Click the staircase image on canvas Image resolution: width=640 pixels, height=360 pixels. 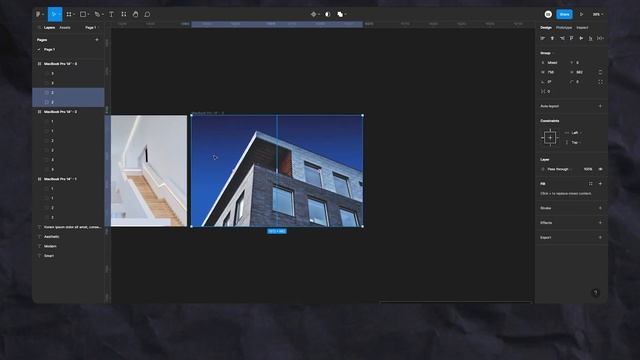coord(149,171)
